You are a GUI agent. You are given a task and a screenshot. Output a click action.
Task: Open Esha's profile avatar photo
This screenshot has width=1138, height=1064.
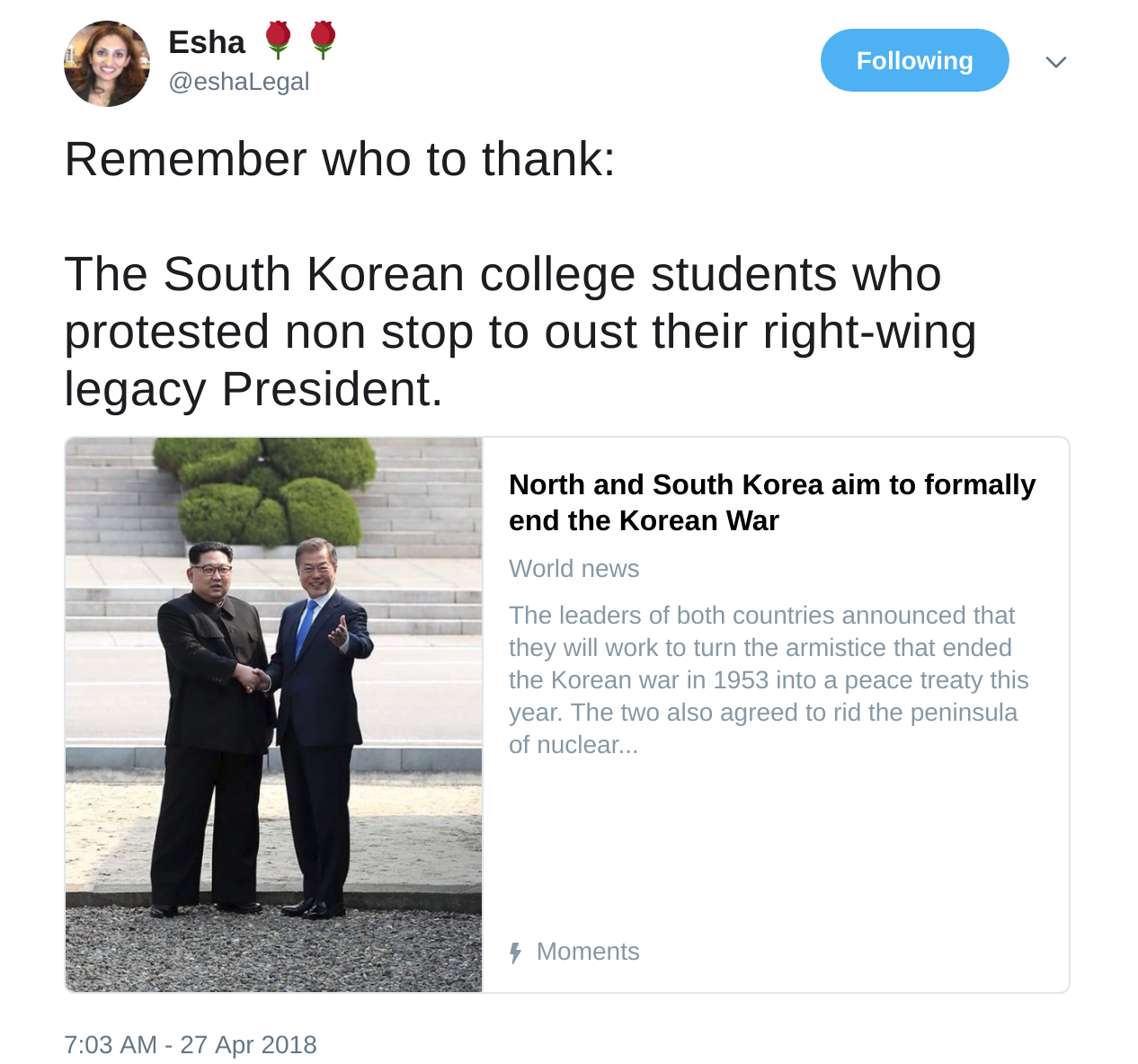point(107,64)
